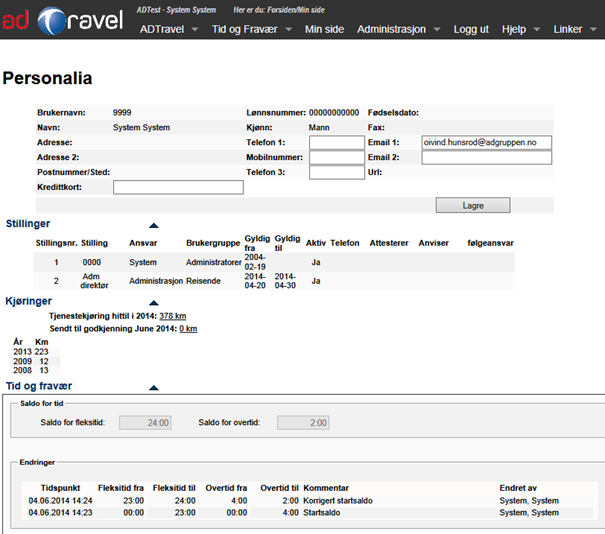The width and height of the screenshot is (605, 534).
Task: Click the Logg ut menu item
Action: click(x=470, y=30)
